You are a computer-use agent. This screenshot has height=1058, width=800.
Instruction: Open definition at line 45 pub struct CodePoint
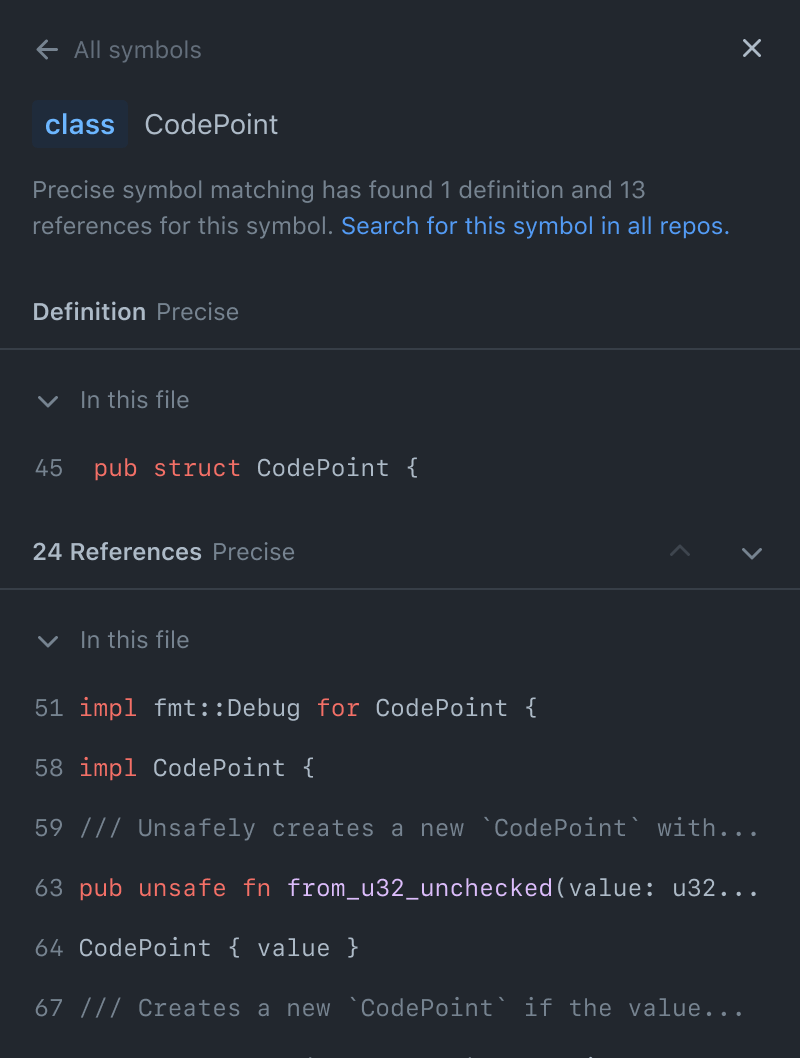[255, 468]
